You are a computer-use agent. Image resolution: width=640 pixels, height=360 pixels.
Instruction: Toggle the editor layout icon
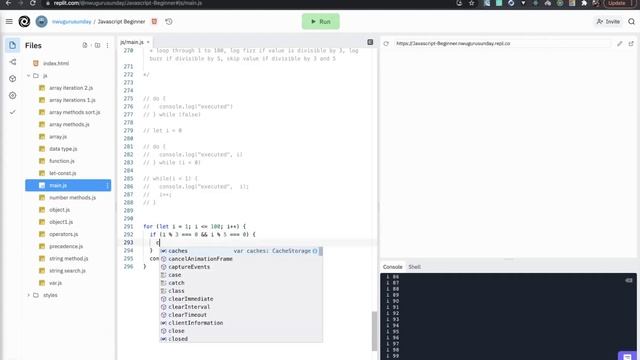[x=370, y=42]
